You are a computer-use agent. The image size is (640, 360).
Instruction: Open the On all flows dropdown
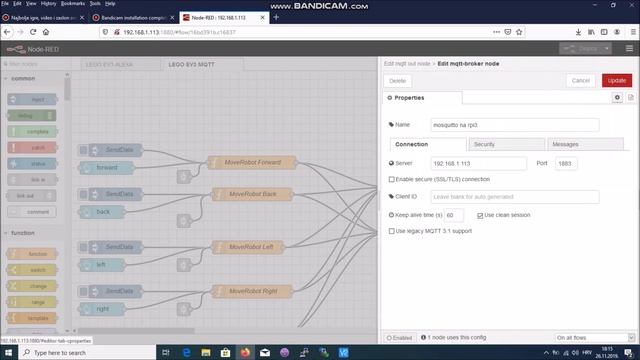595,338
